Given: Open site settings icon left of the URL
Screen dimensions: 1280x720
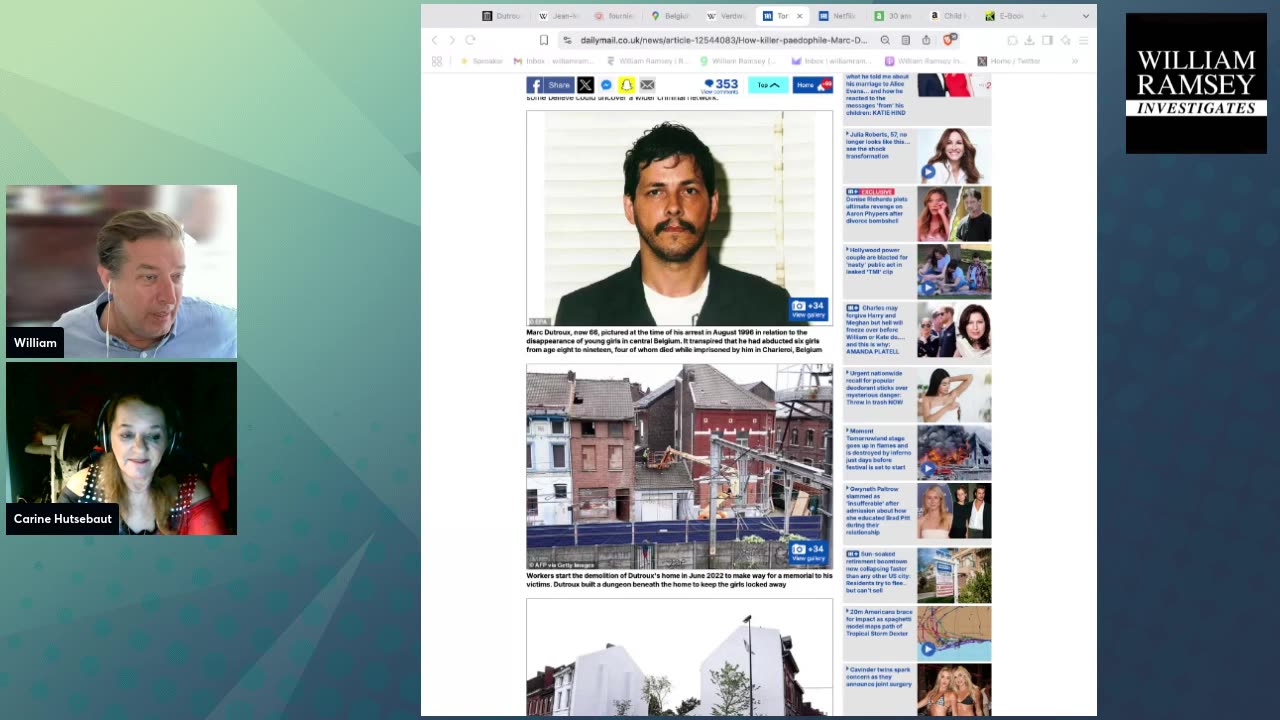Looking at the screenshot, I should (x=567, y=40).
